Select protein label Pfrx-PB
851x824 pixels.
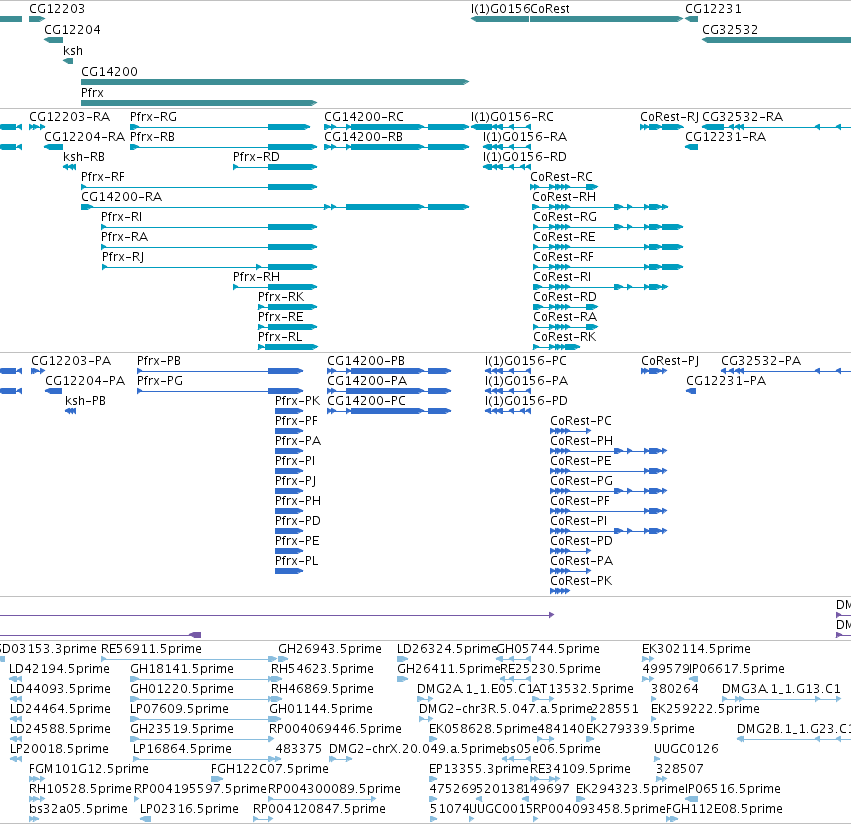[159, 361]
